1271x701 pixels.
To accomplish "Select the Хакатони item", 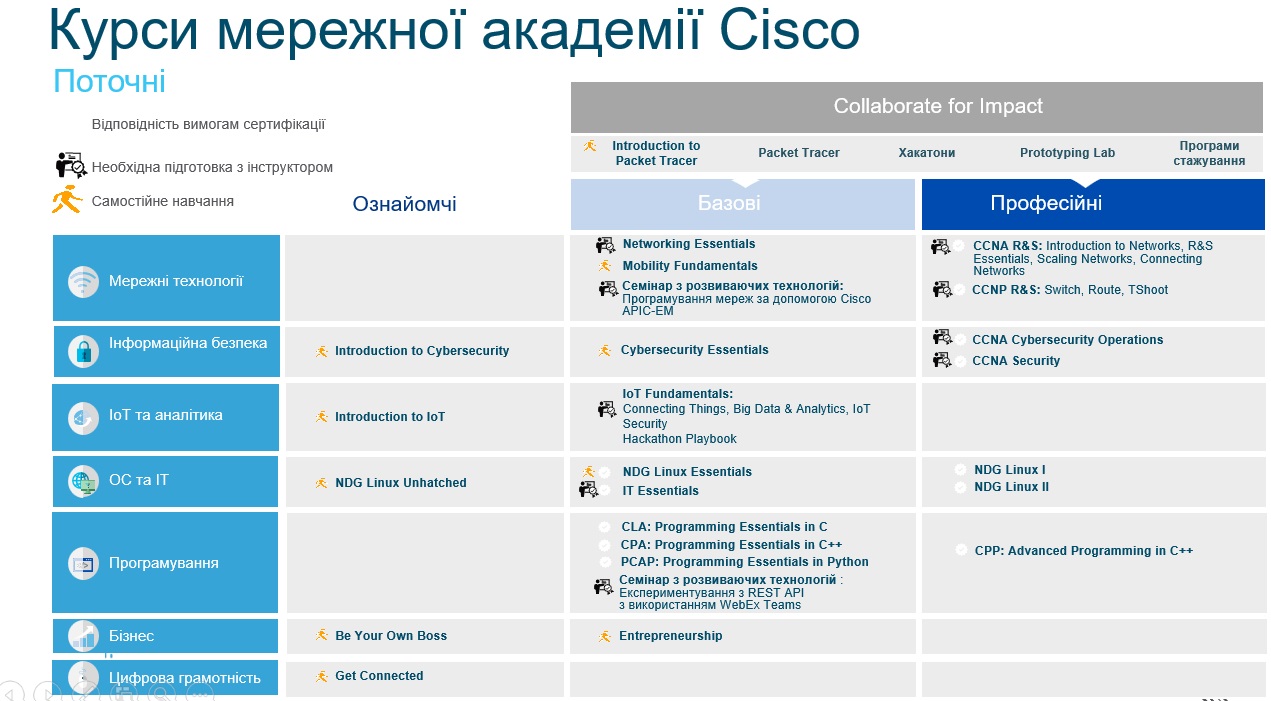I will coord(927,153).
